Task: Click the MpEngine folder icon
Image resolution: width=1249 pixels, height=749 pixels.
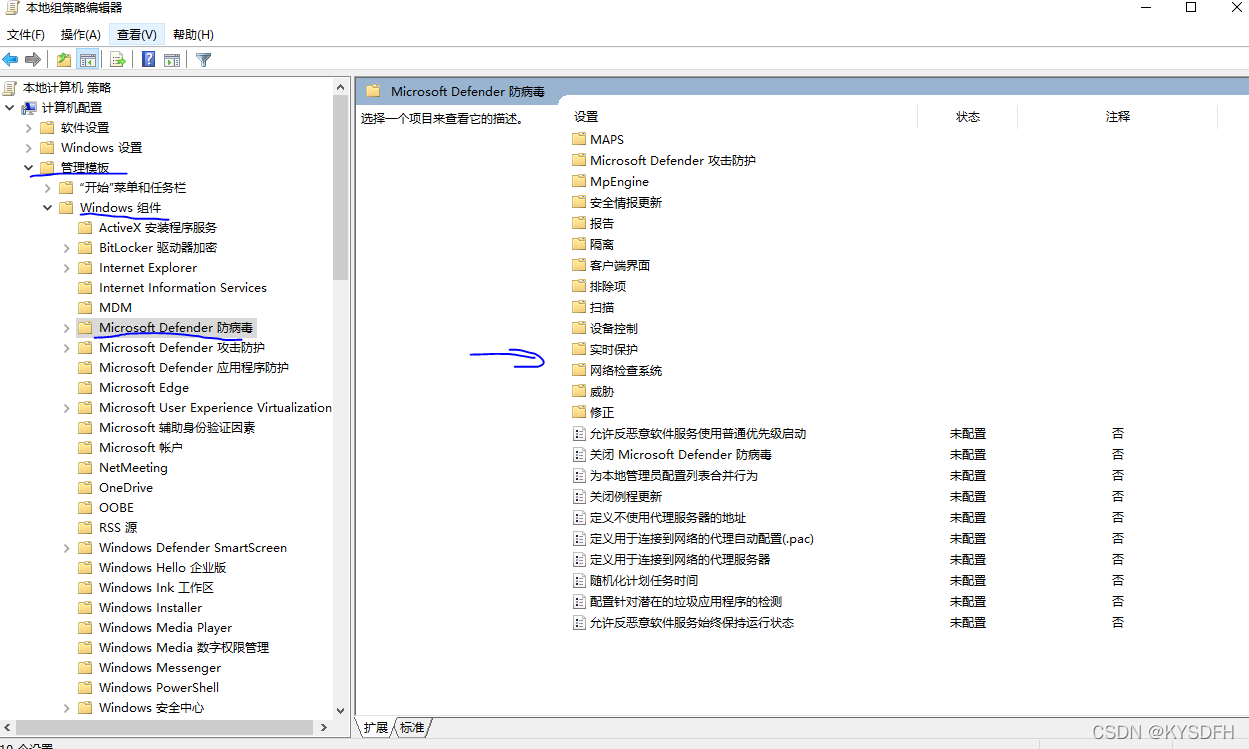Action: 578,181
